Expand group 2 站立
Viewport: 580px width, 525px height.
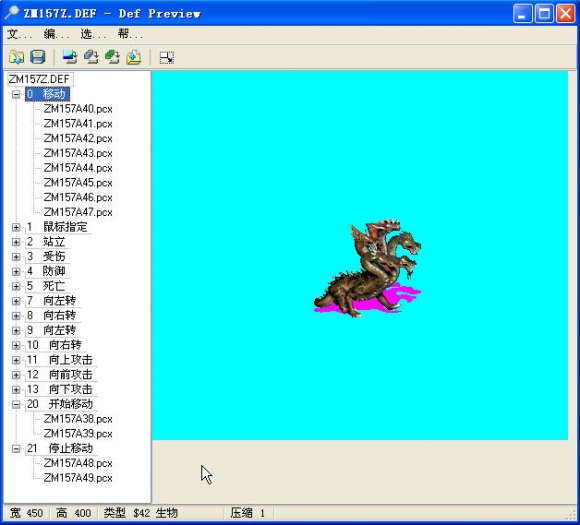[x=16, y=242]
